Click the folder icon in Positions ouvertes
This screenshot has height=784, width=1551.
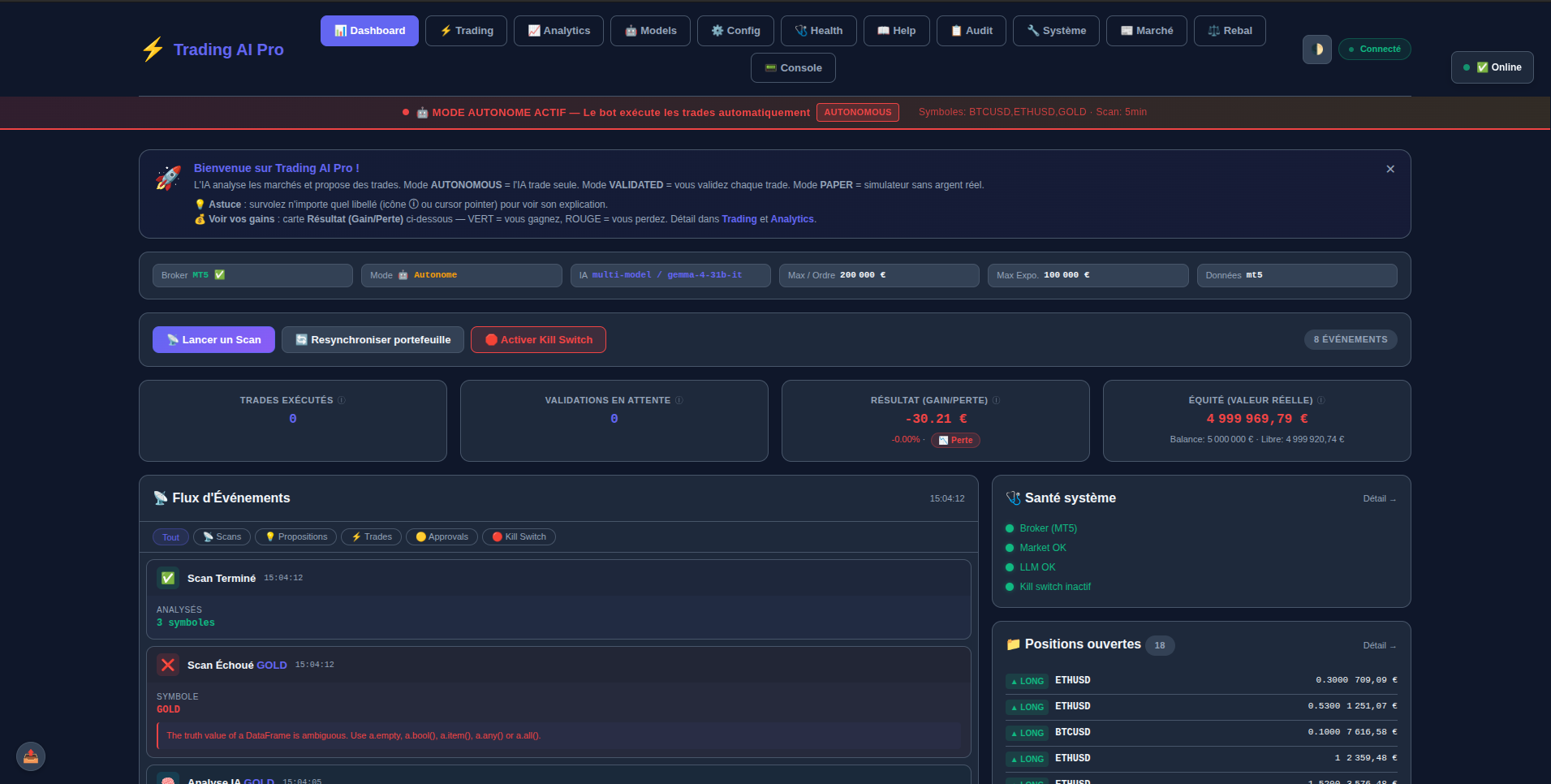[x=1013, y=644]
